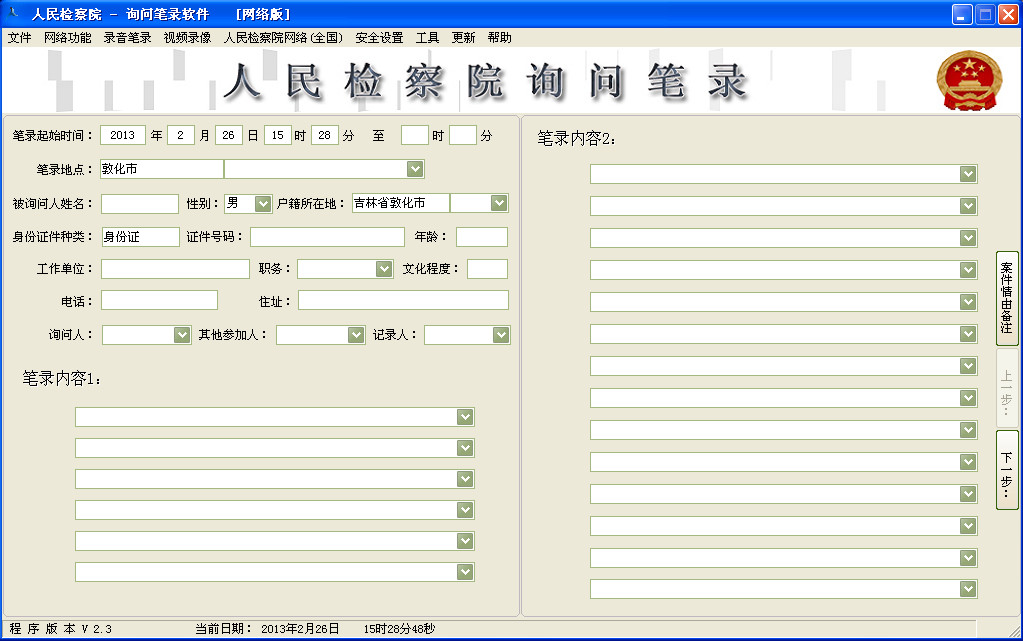Open the 文件 menu
This screenshot has height=641, width=1023.
(19, 36)
